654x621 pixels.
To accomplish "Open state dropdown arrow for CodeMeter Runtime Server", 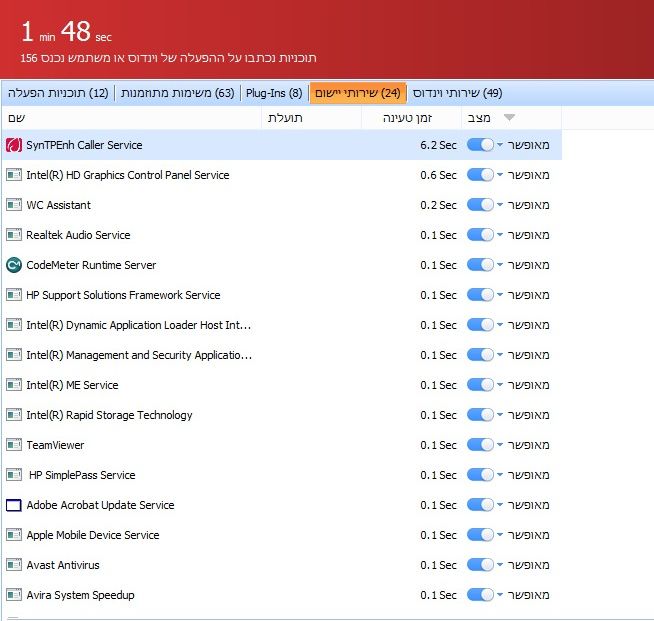I will (x=500, y=265).
